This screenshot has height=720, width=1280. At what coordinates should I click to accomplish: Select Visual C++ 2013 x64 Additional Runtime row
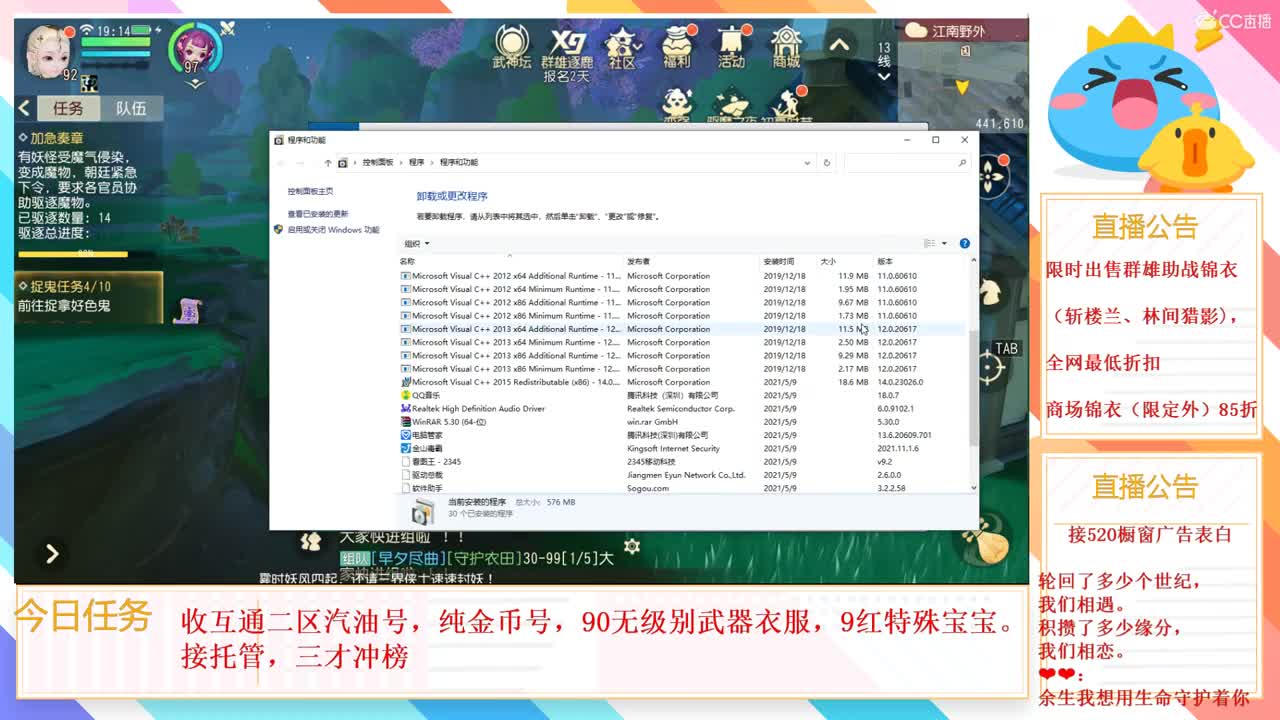[x=683, y=329]
